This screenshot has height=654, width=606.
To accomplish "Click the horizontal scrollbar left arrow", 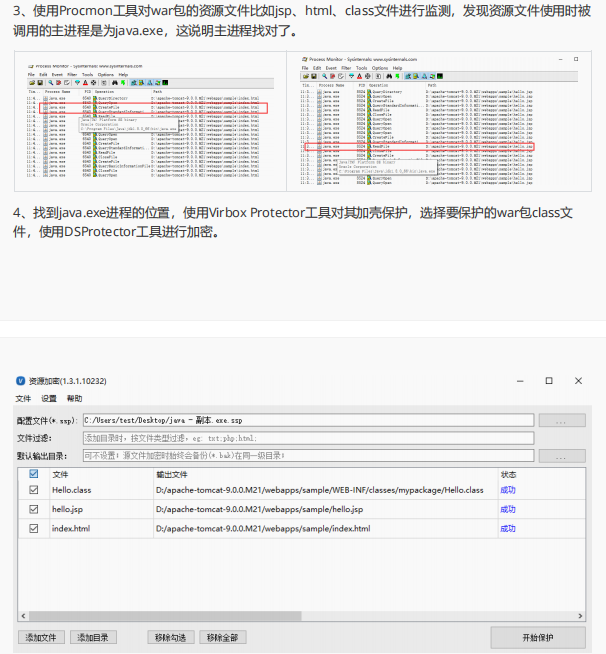I will (23, 616).
